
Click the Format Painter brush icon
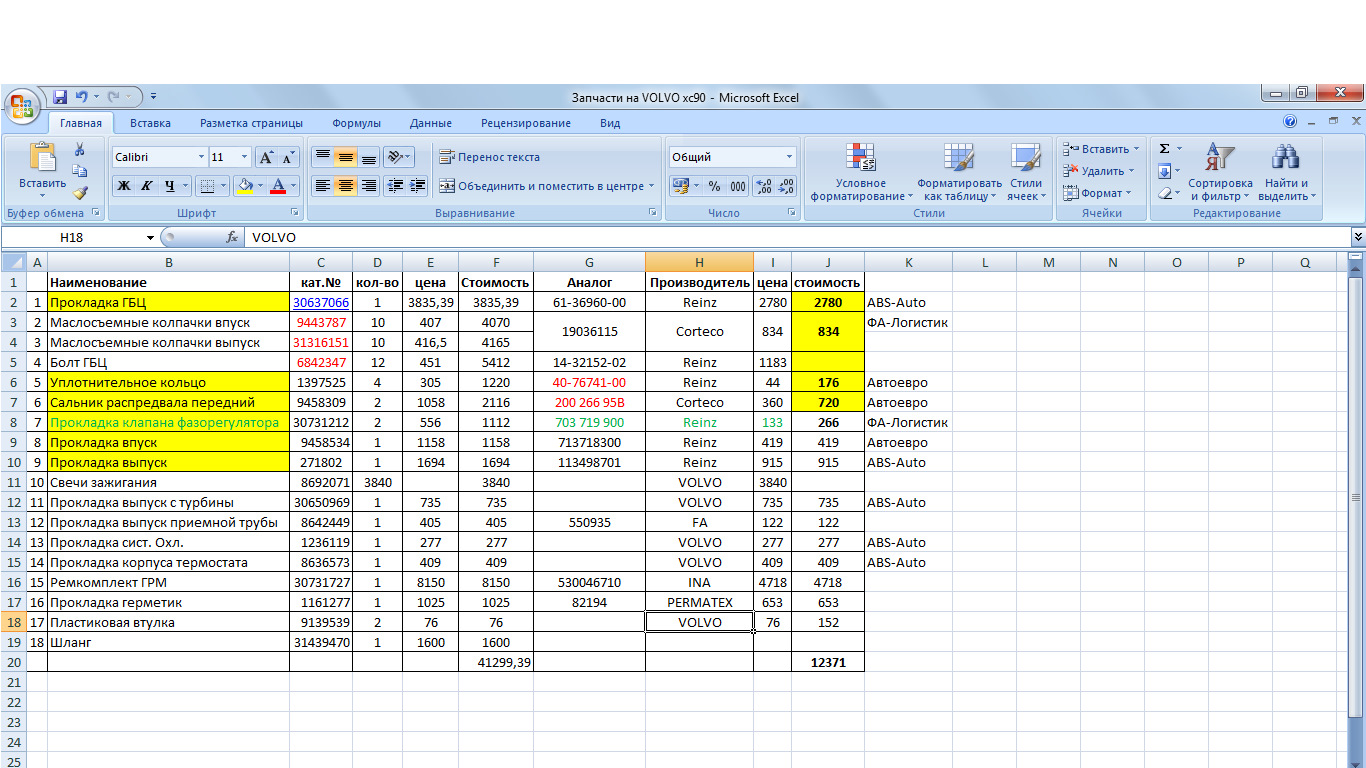80,193
